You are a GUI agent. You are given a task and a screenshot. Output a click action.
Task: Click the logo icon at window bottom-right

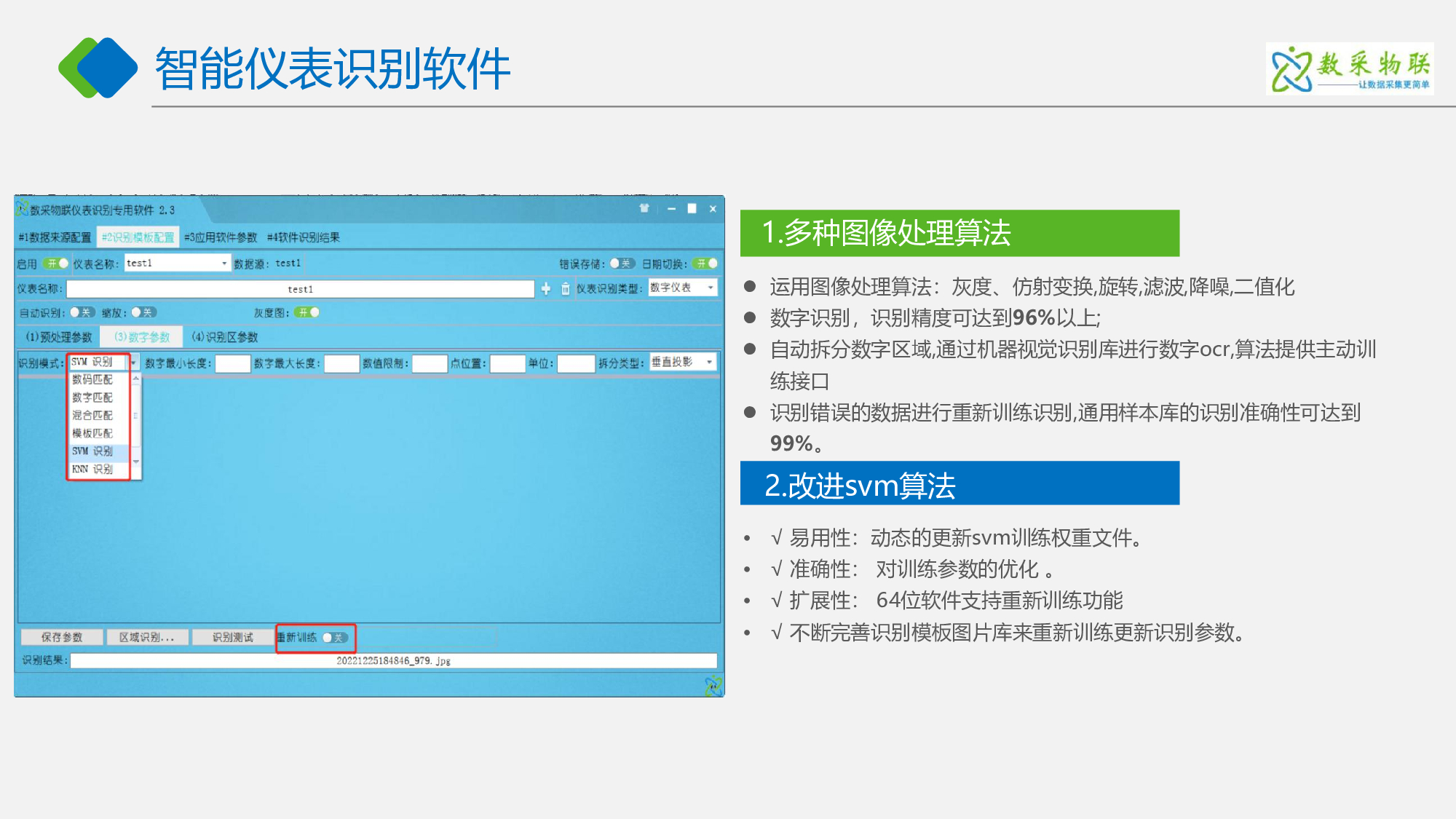713,686
